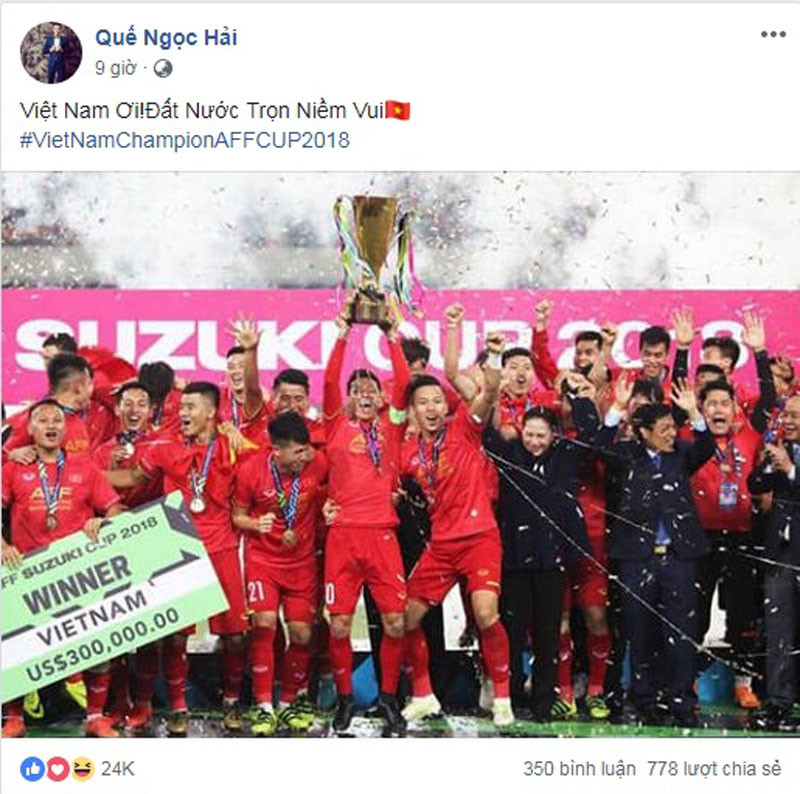Image resolution: width=800 pixels, height=794 pixels.
Task: Open Quế Ngọc Hải's profile avatar
Action: click(51, 53)
